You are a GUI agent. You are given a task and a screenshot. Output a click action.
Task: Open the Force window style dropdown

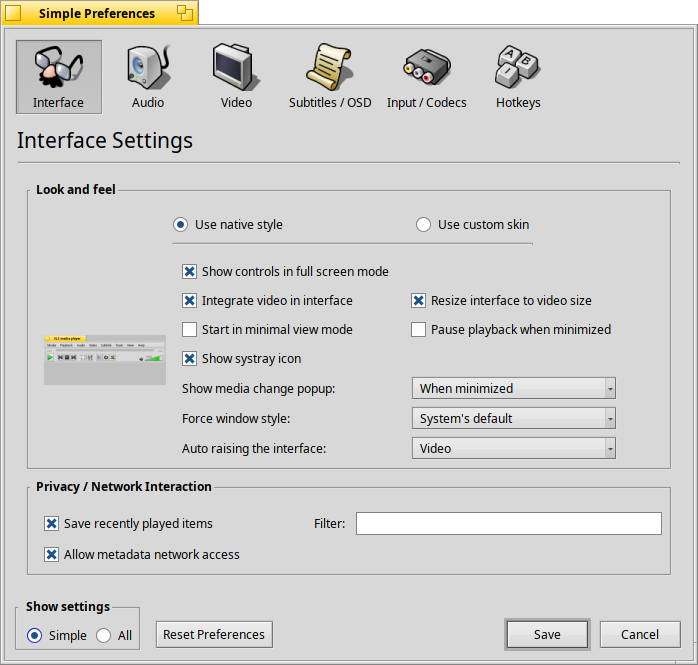pos(514,418)
